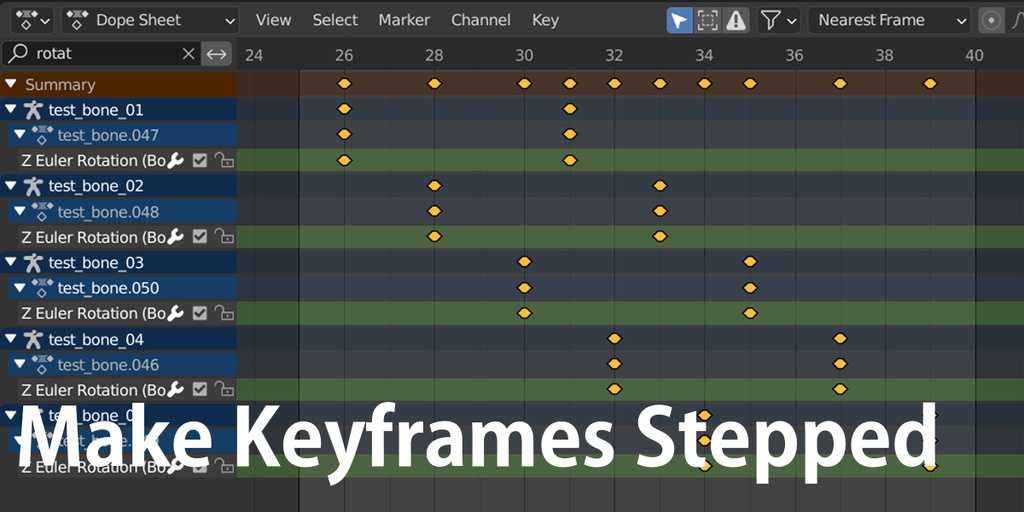Select Summary keyframe at frame 39

click(930, 84)
